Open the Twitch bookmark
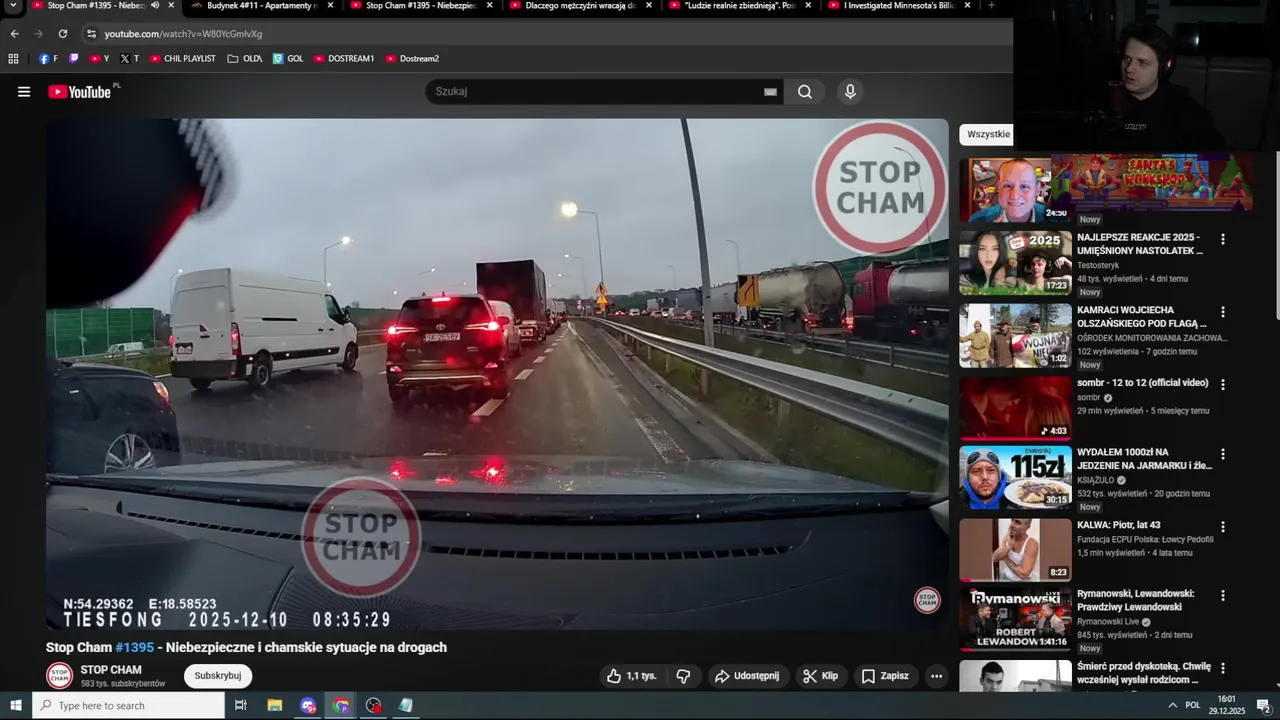The image size is (1280, 720). [x=73, y=59]
